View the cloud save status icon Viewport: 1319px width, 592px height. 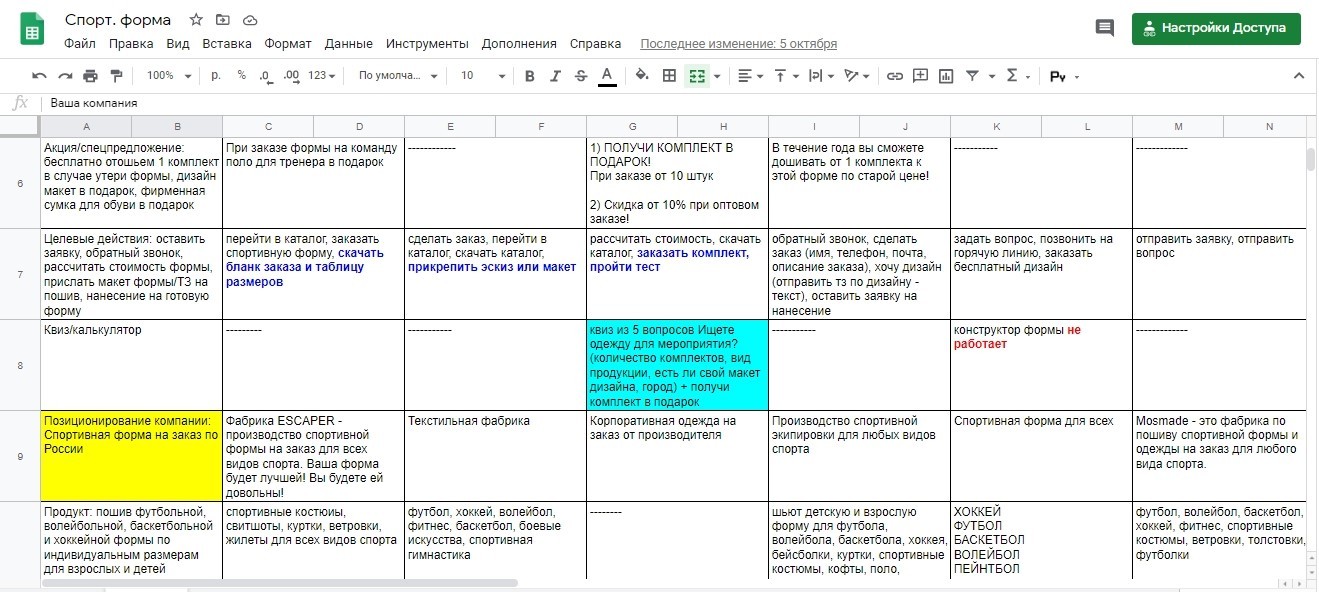[250, 20]
